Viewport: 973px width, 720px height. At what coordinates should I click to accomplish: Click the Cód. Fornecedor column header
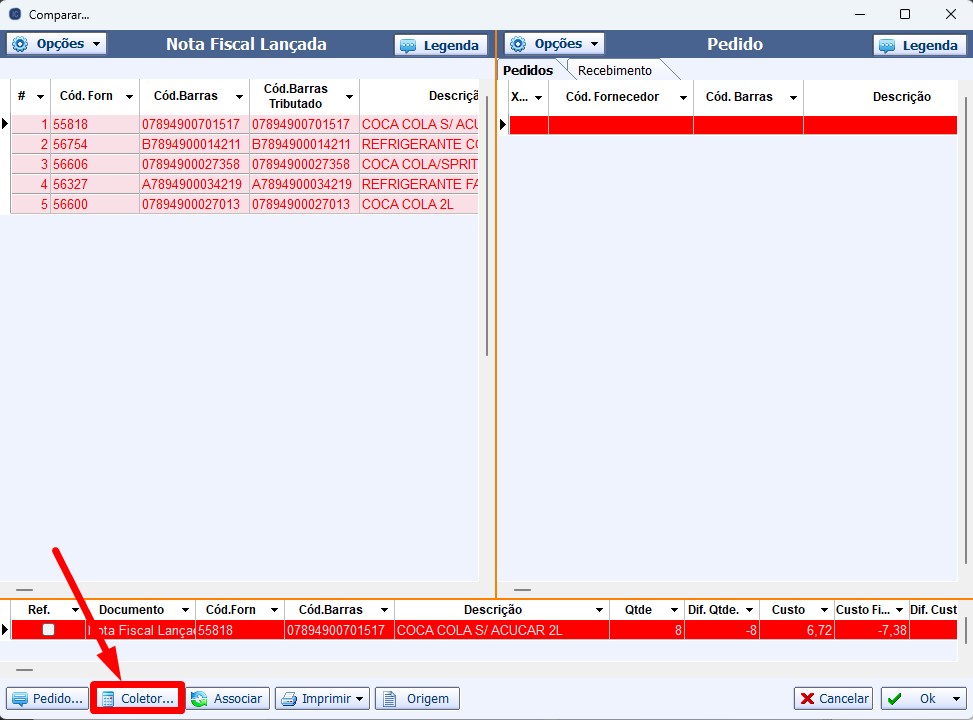pyautogui.click(x=612, y=97)
